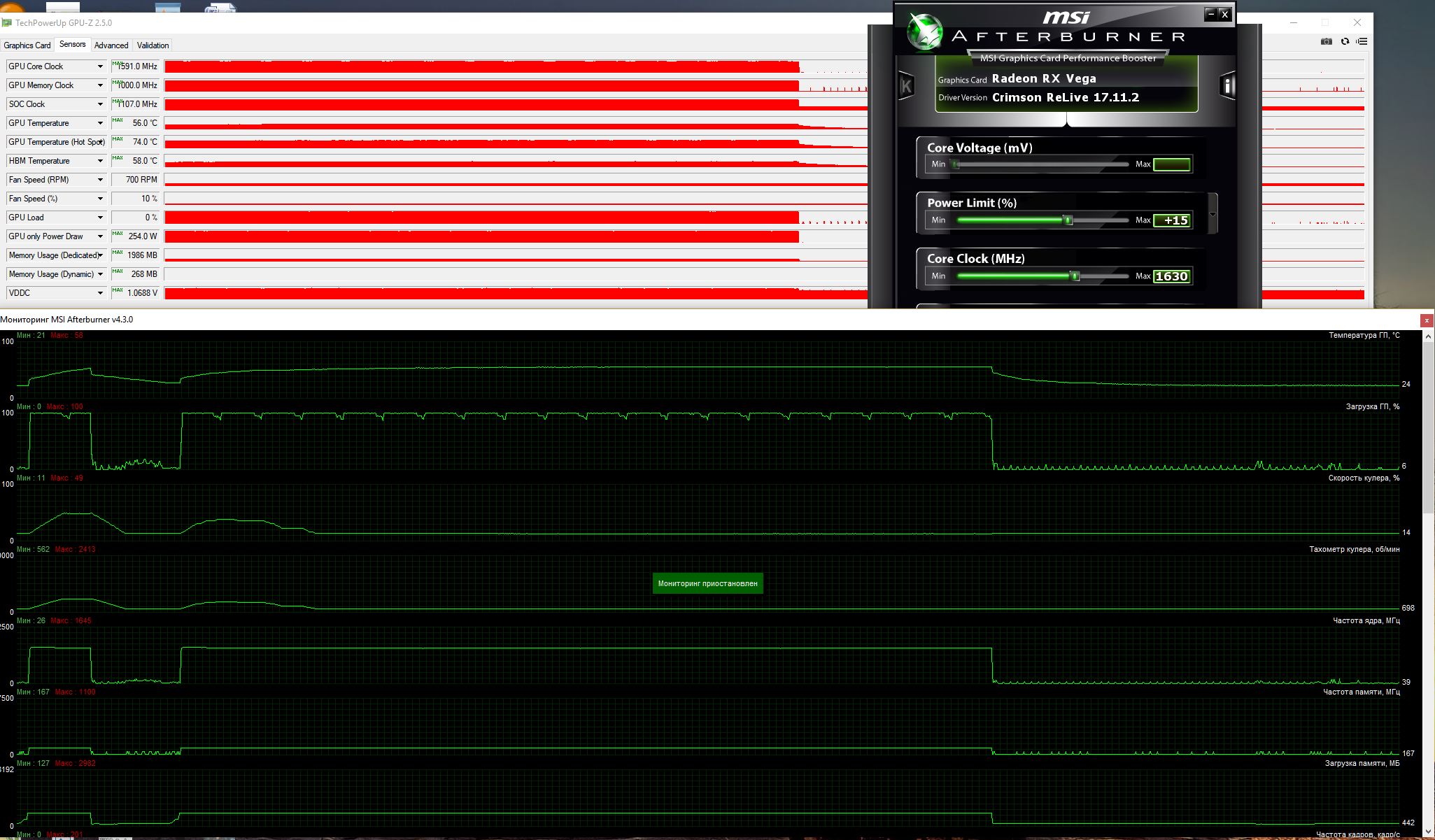Screen dimensions: 1435x840
Task: Open Afterburner Kombustor K button
Action: 906,86
